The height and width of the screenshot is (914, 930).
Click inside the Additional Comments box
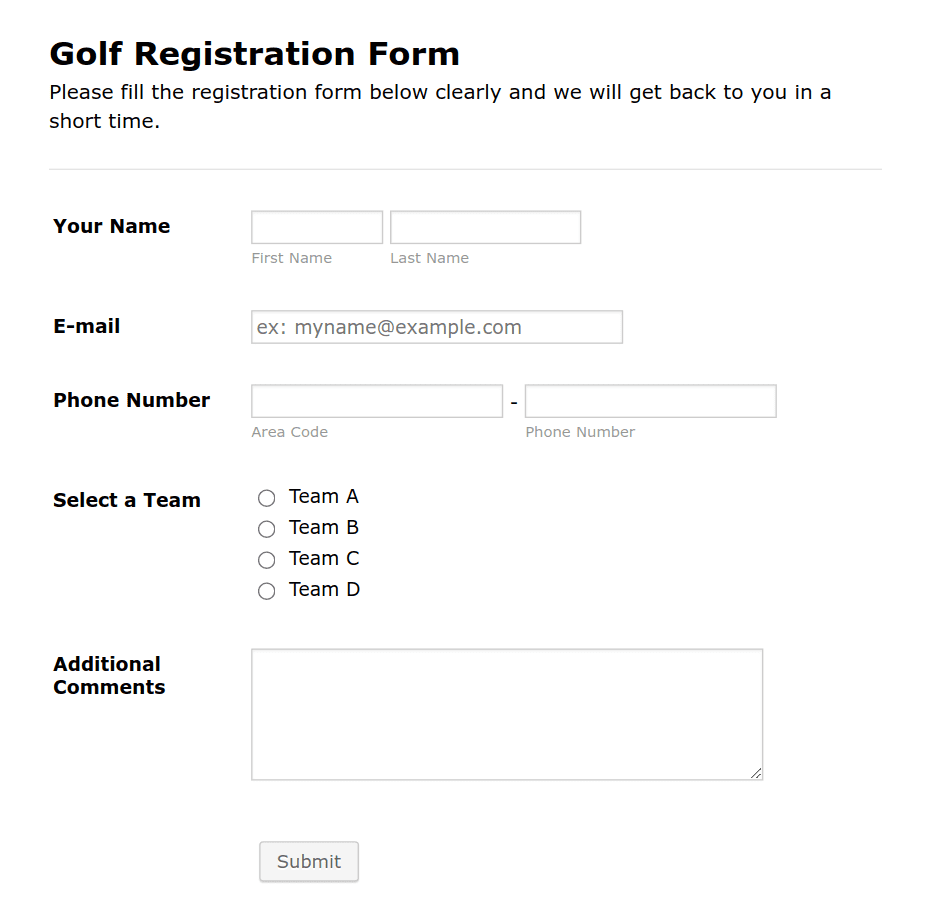pyautogui.click(x=506, y=713)
